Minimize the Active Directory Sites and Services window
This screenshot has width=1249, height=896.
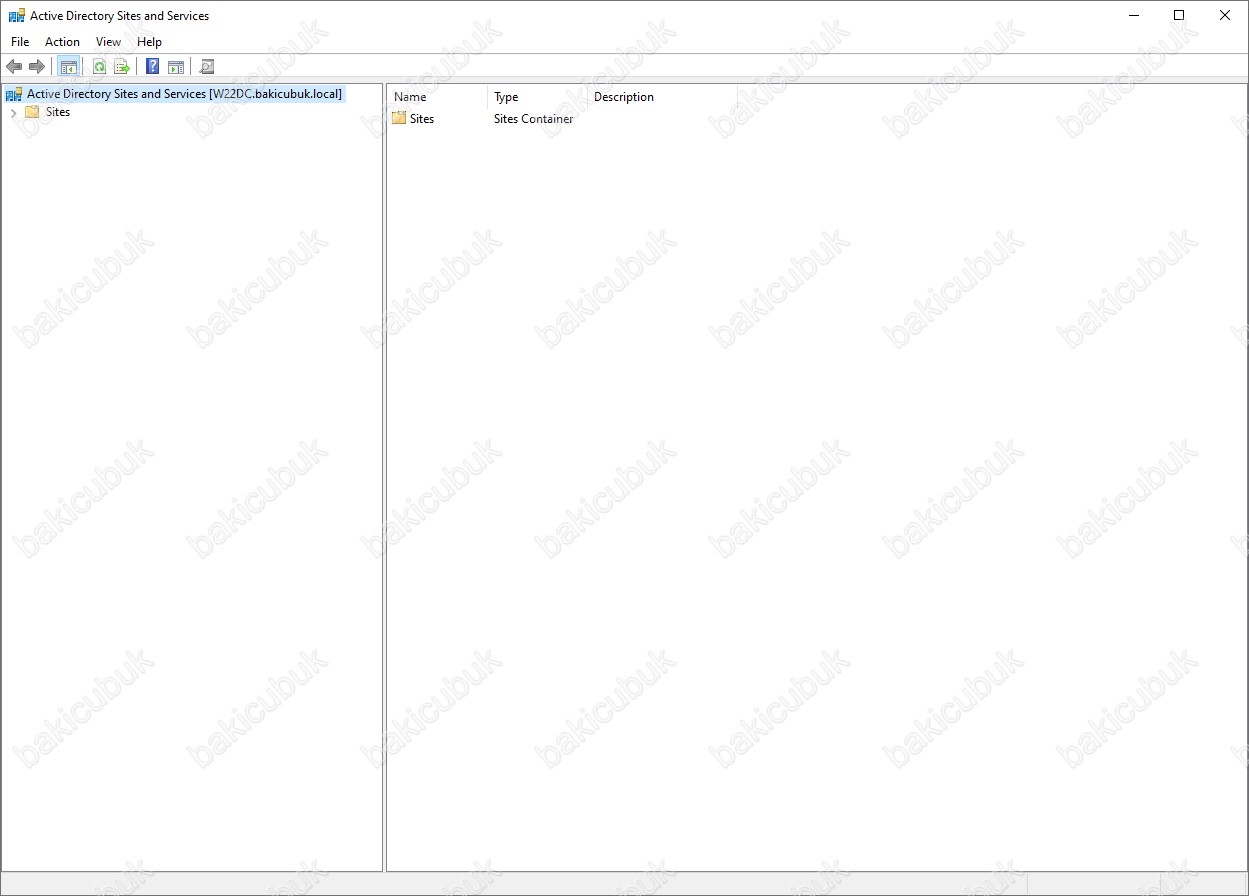click(x=1134, y=15)
